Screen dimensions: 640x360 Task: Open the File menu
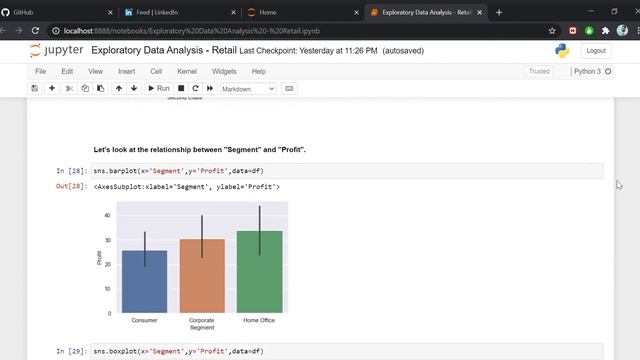click(x=40, y=71)
